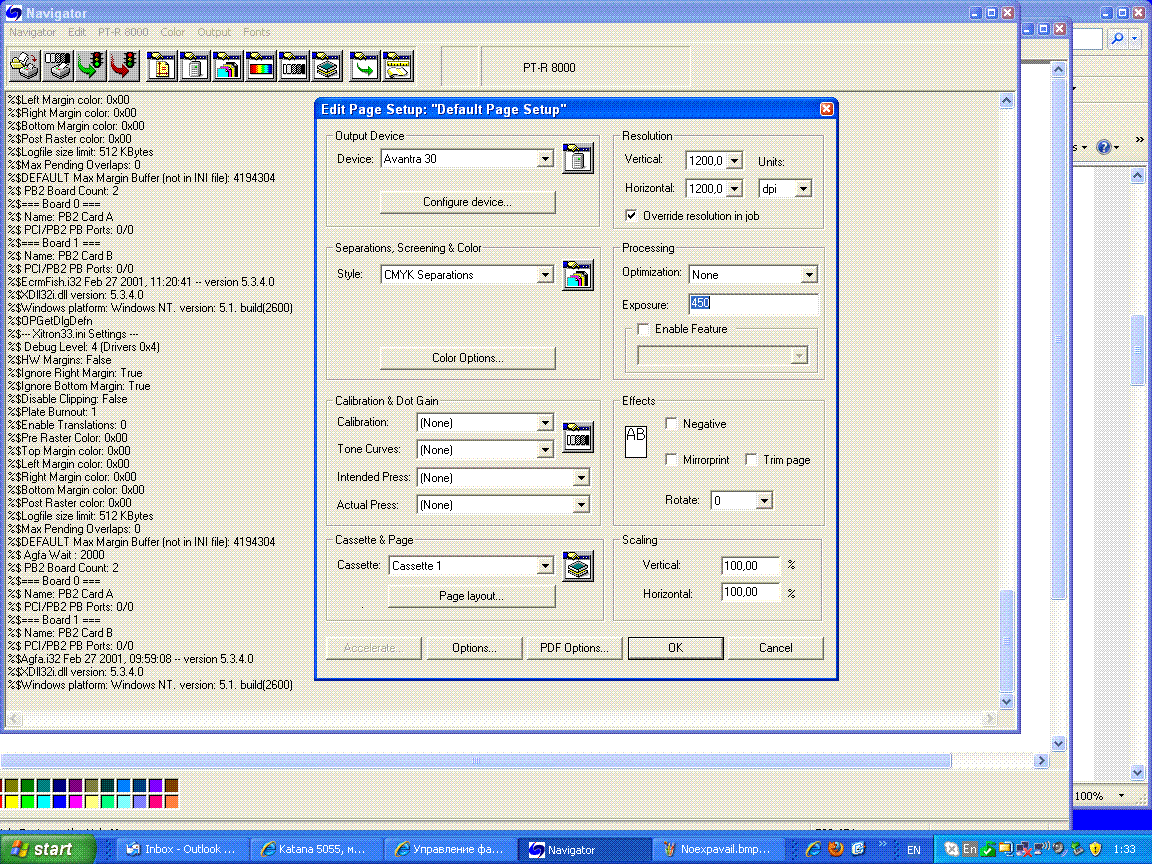Open Vertical resolution dropdown
This screenshot has height=864, width=1152.
point(734,160)
